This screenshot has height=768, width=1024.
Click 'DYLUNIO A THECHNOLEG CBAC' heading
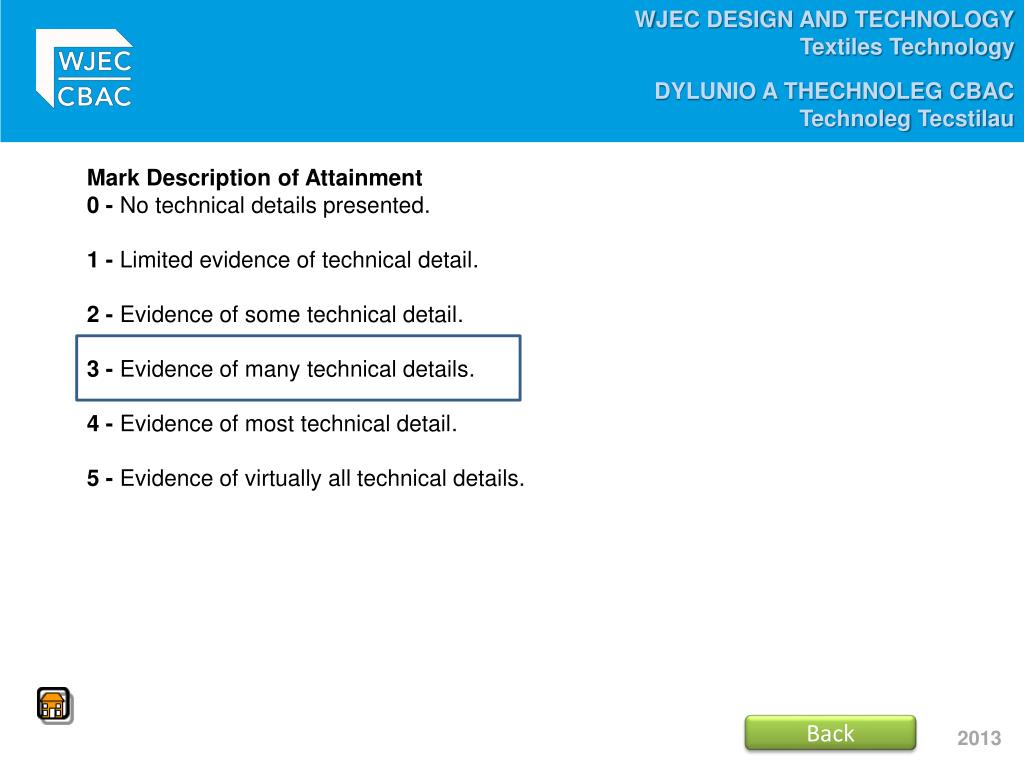pos(835,91)
